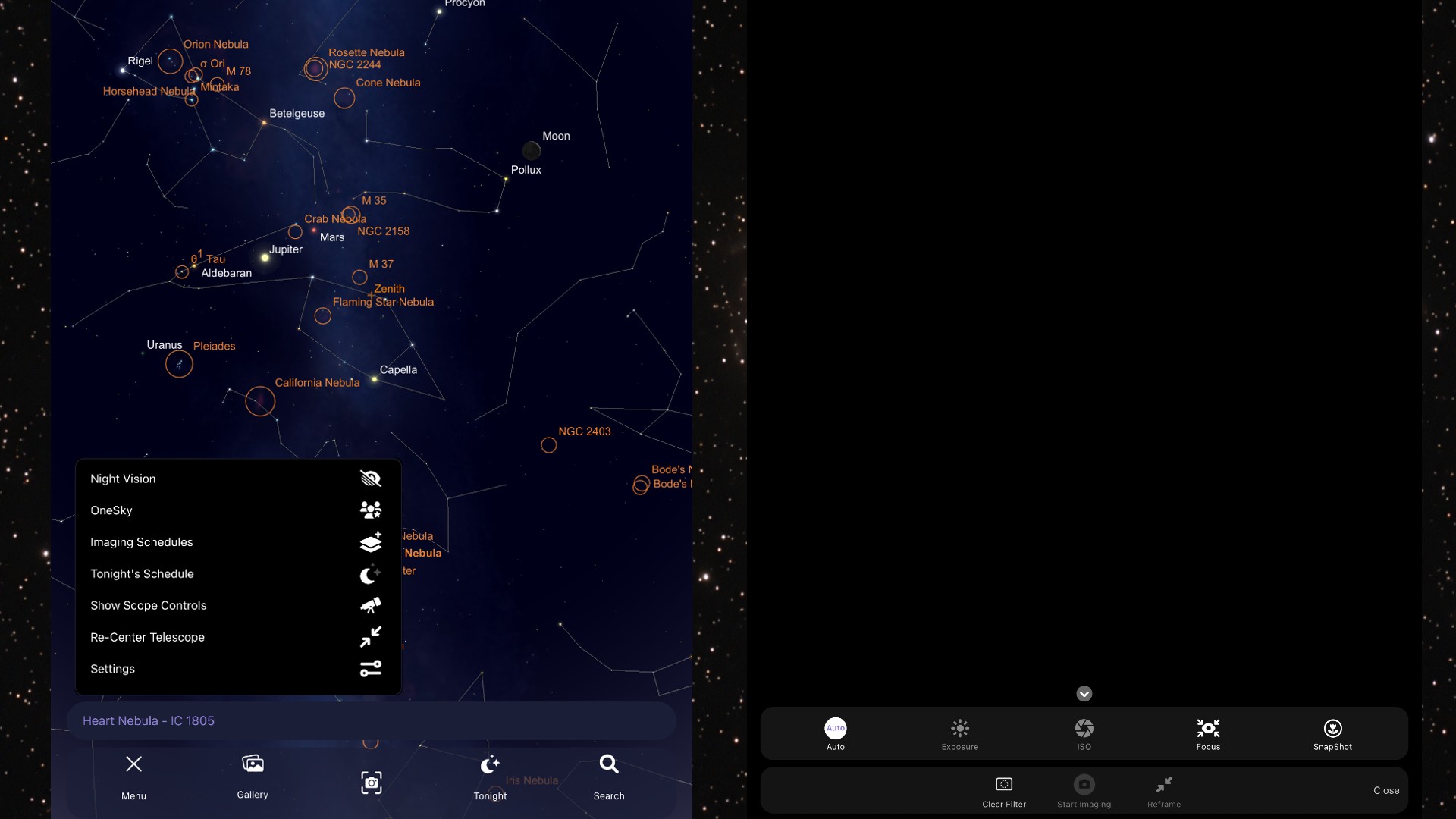
Task: Click the Clear Filter button
Action: pos(1004,790)
